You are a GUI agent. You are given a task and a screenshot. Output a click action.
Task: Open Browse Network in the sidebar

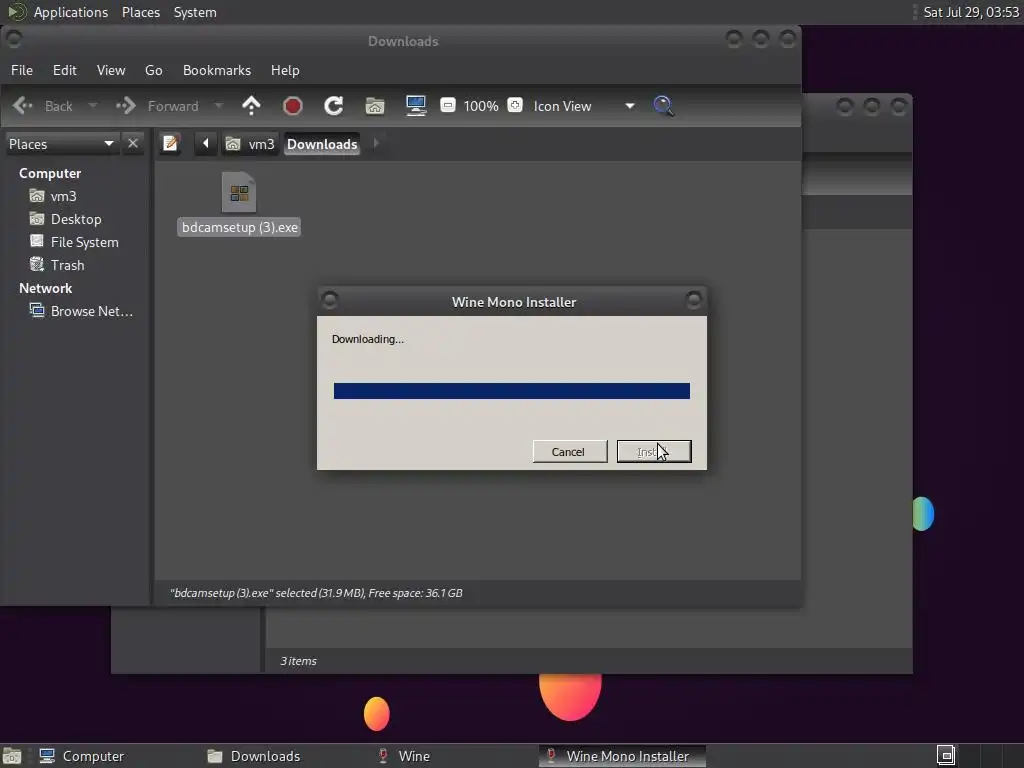[81, 311]
